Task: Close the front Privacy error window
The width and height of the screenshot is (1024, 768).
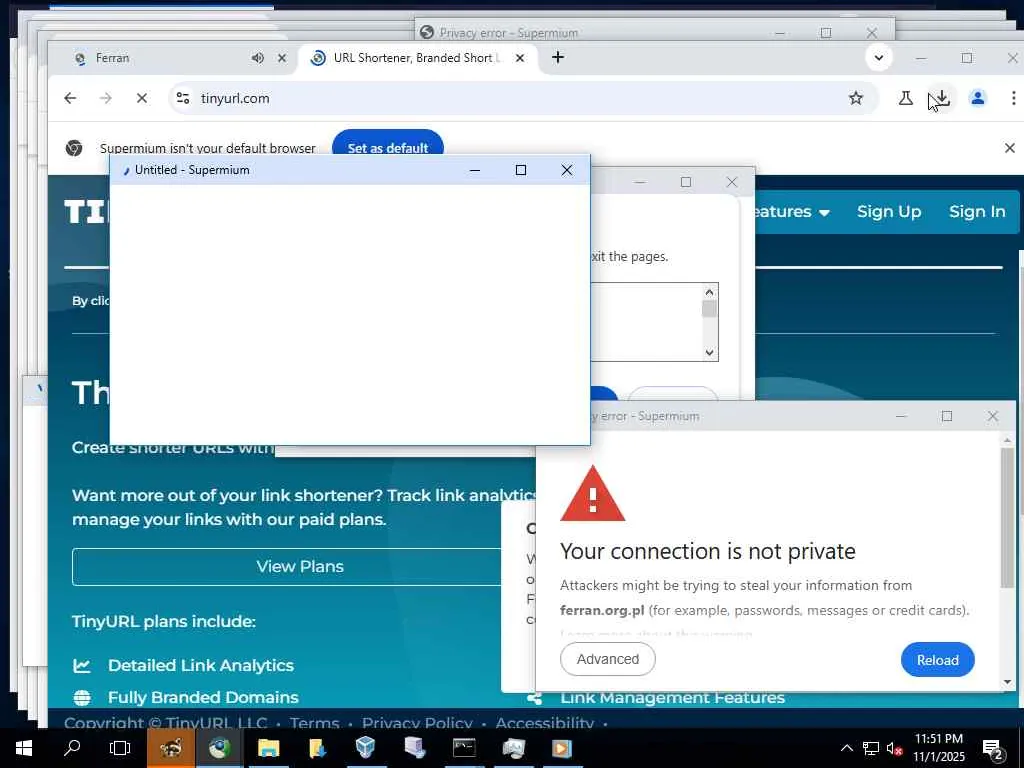Action: 993,416
